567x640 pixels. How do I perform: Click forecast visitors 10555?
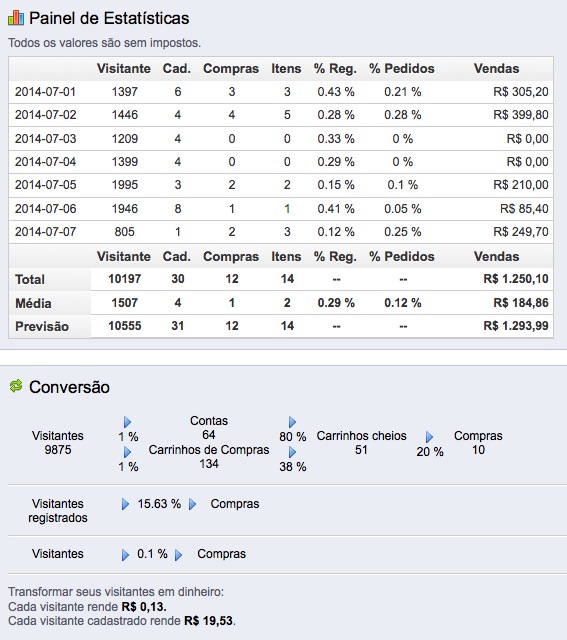tap(125, 326)
